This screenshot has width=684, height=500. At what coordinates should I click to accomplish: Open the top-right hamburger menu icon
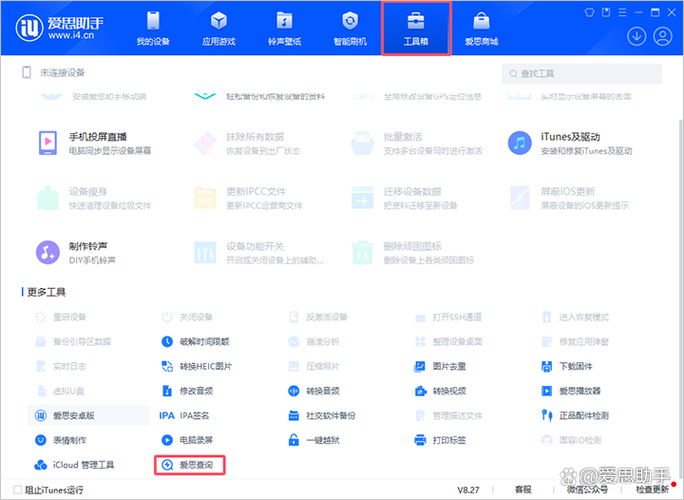point(622,13)
